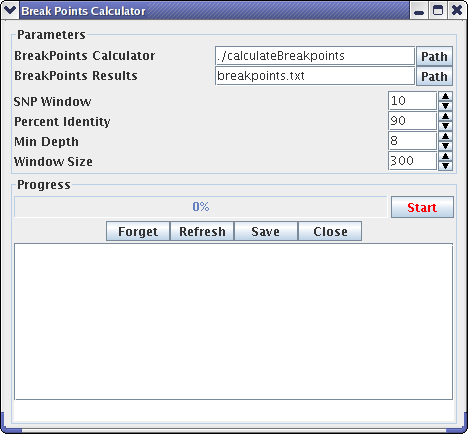Click the Save button
Viewport: 468px width, 434px height.
(266, 231)
